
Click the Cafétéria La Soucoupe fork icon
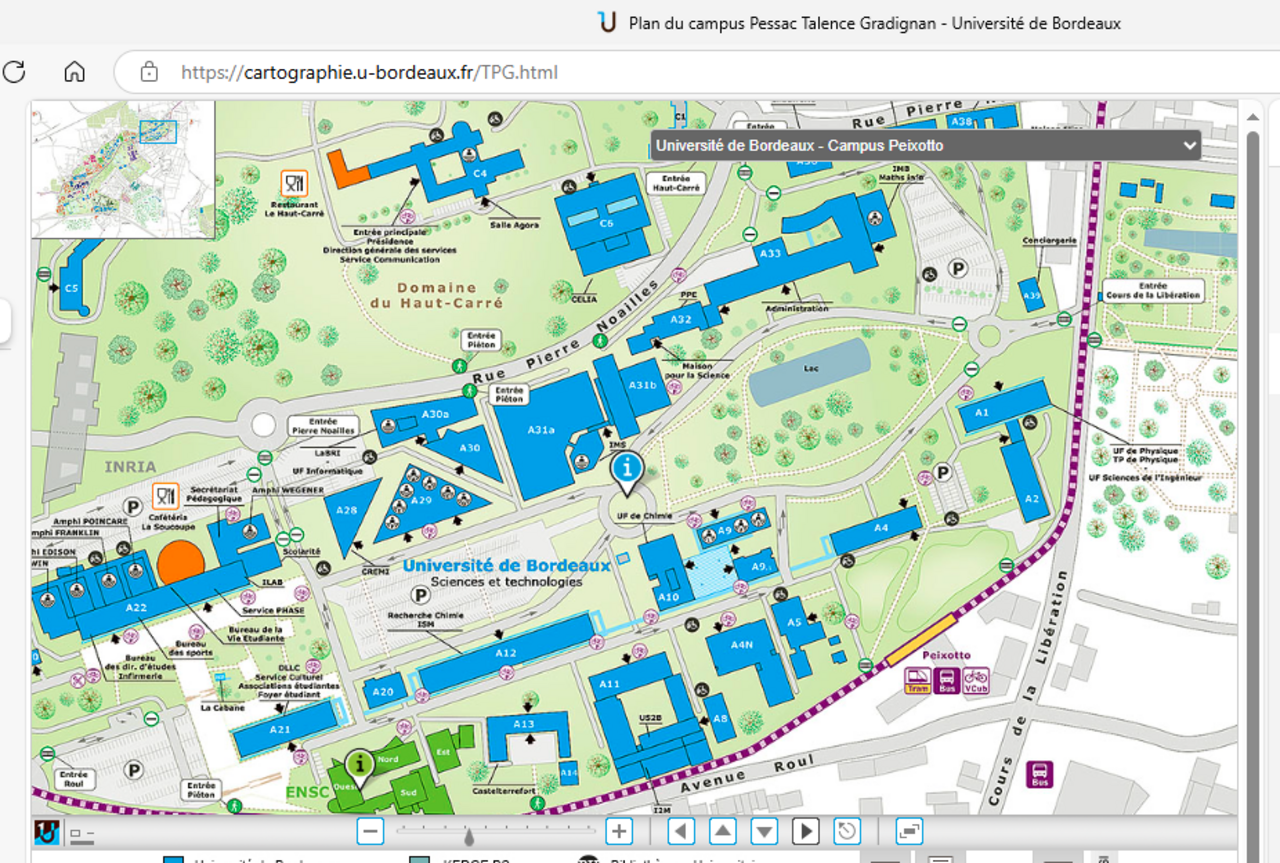(165, 496)
